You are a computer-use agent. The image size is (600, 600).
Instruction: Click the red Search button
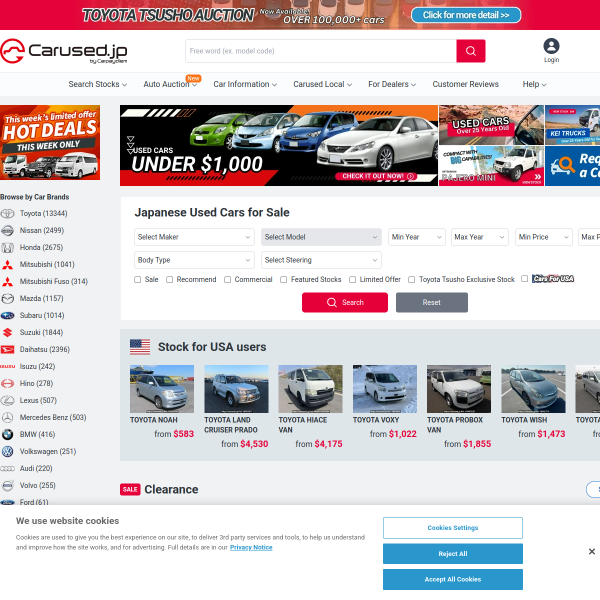click(x=345, y=303)
